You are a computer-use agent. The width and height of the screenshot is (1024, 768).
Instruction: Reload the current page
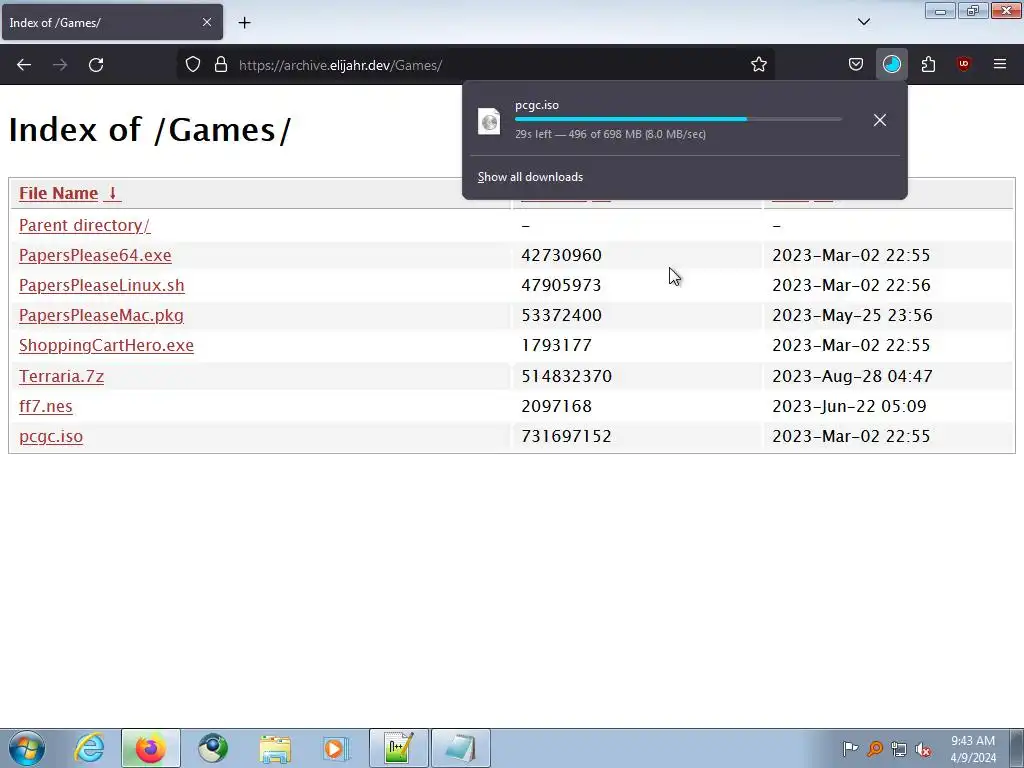coord(96,65)
